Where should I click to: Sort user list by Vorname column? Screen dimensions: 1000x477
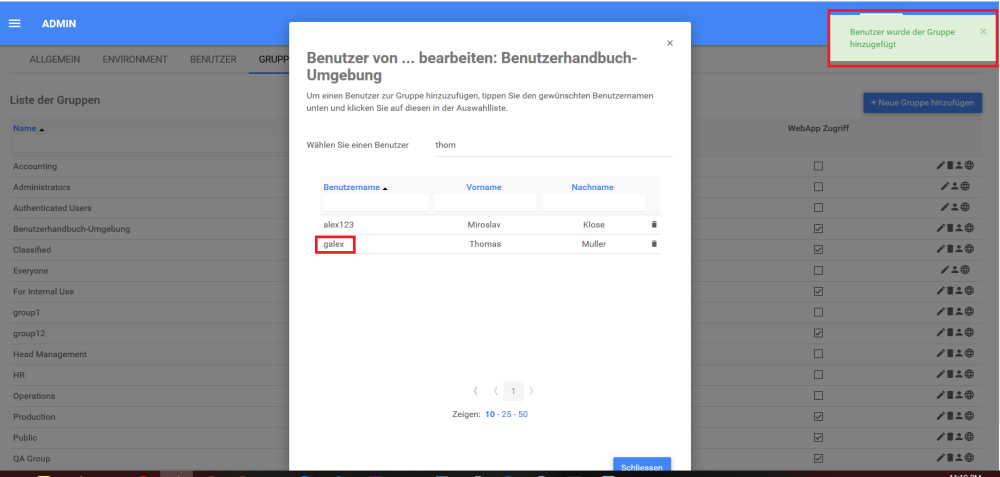pos(484,187)
